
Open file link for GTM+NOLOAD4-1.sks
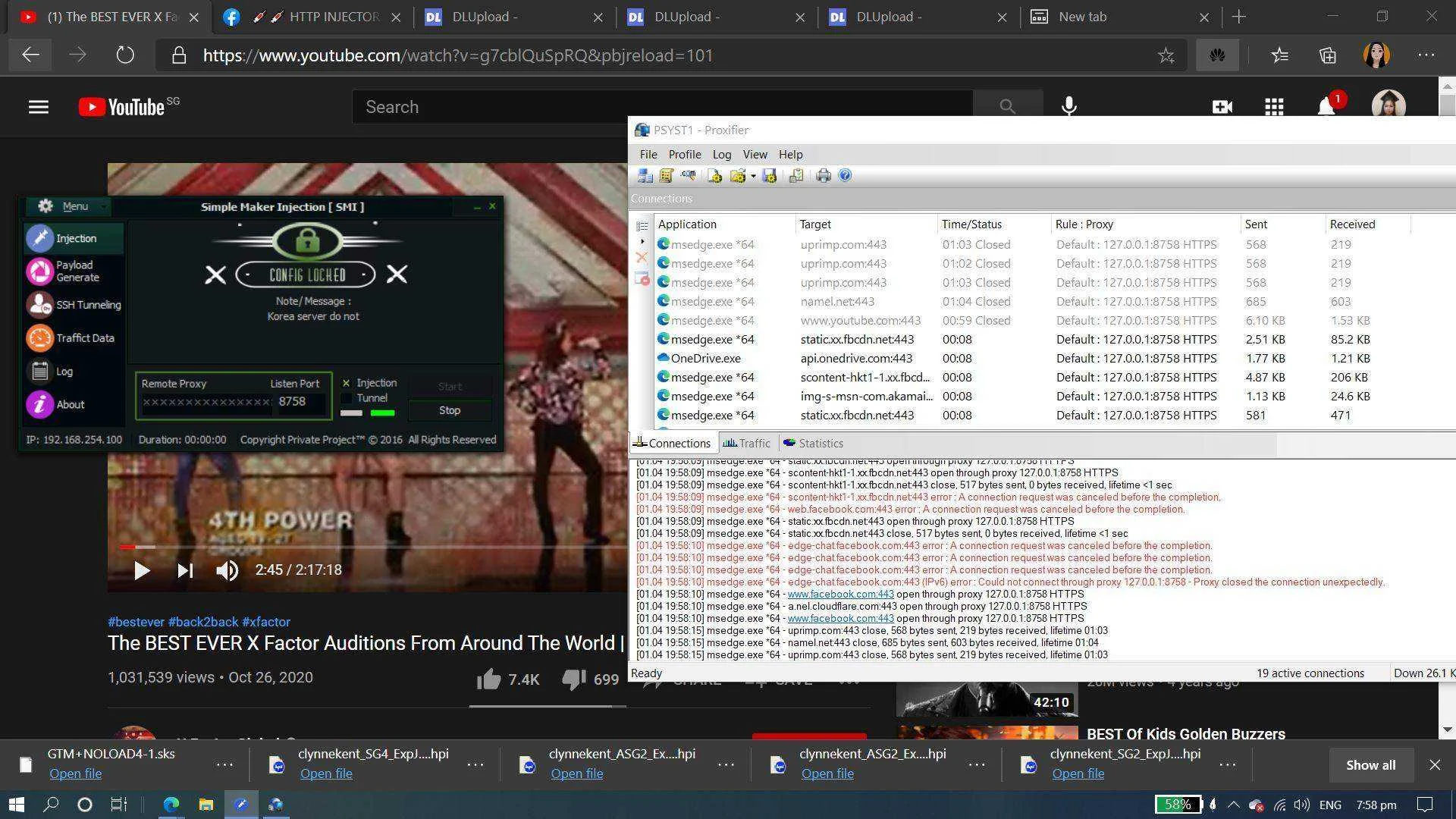pos(75,773)
